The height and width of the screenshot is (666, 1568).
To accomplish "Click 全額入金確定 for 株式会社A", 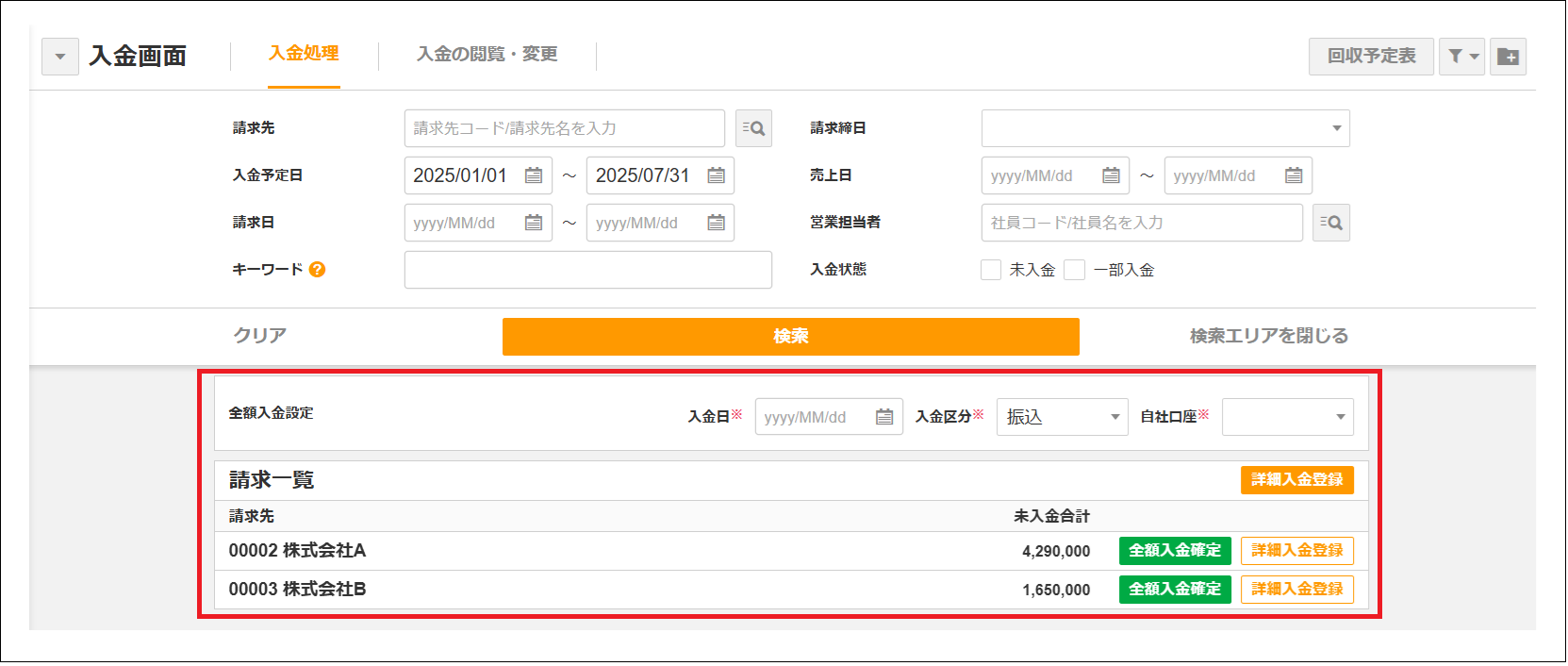I will coord(1174,551).
